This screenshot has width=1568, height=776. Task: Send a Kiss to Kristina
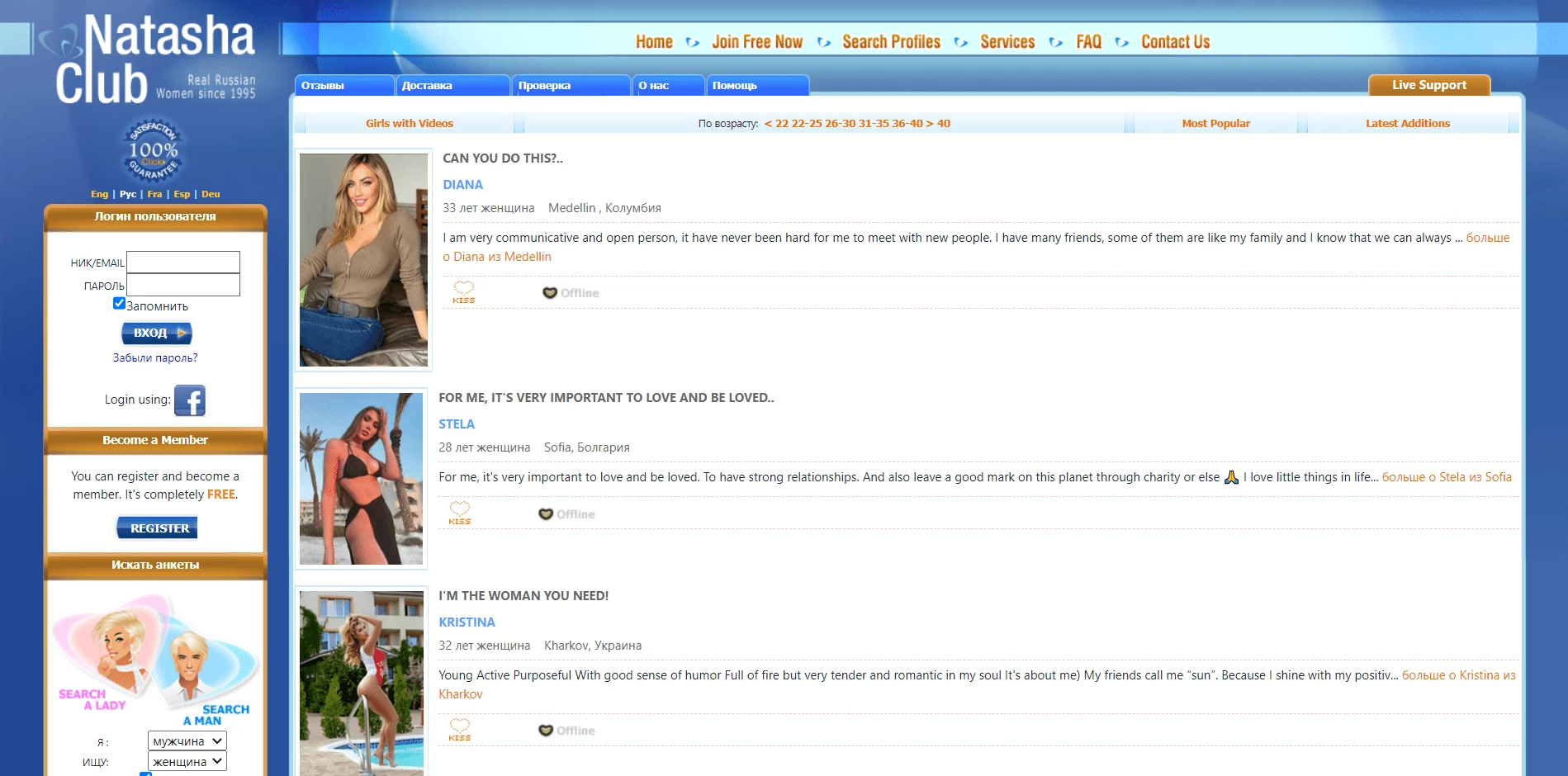tap(460, 730)
